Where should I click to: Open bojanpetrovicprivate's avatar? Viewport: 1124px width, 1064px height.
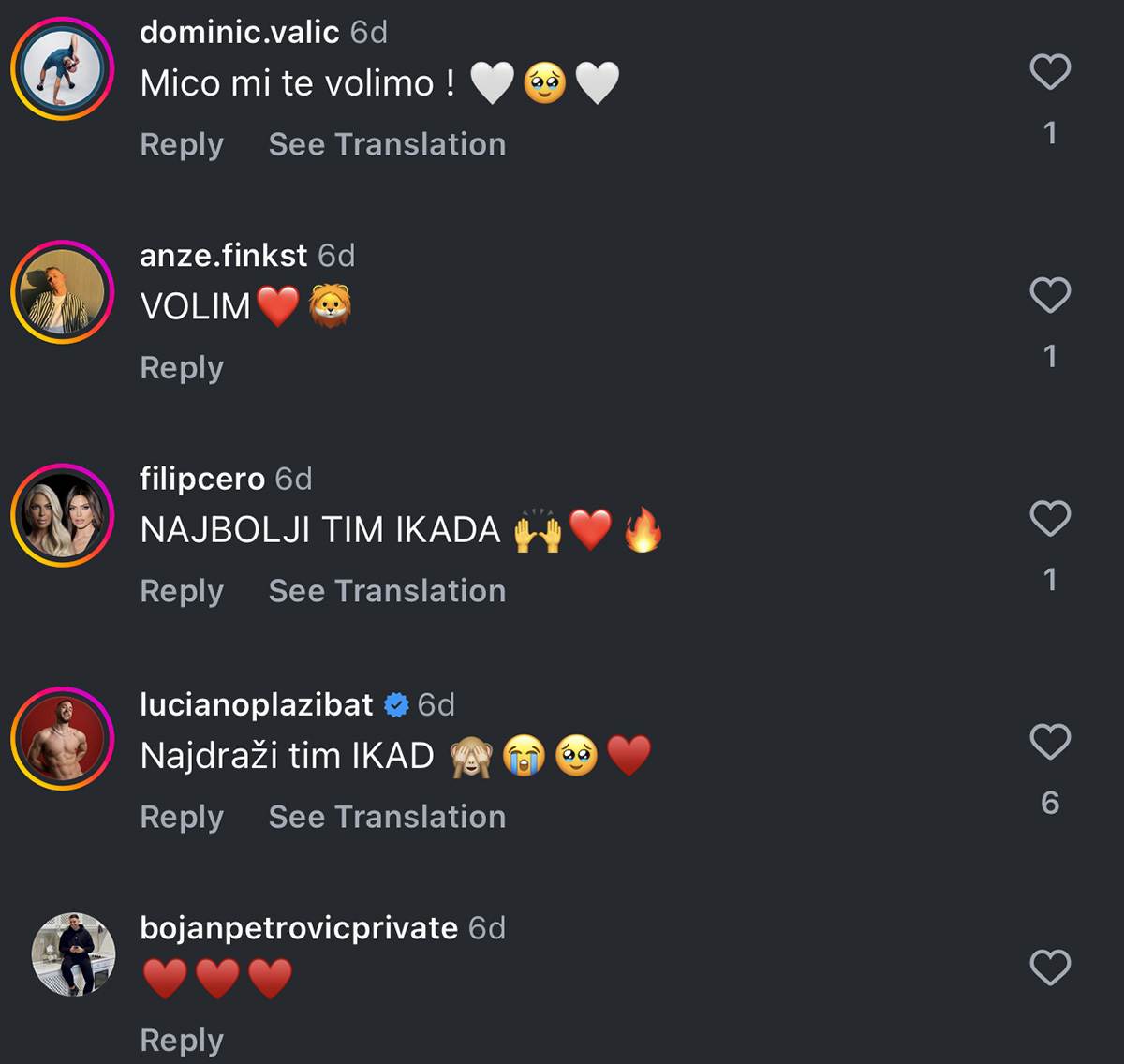pyautogui.click(x=73, y=953)
